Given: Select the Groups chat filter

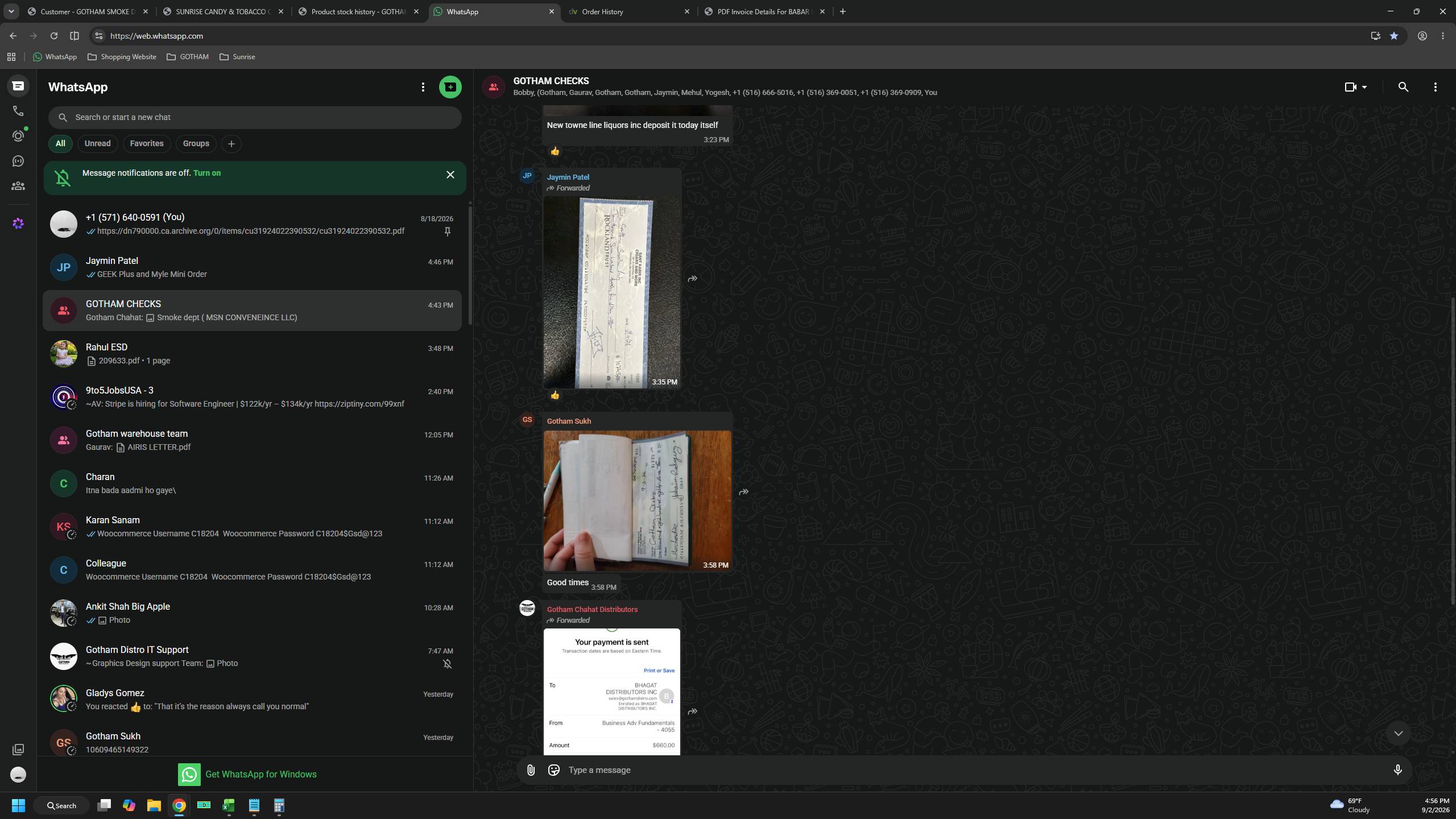Looking at the screenshot, I should (x=196, y=143).
